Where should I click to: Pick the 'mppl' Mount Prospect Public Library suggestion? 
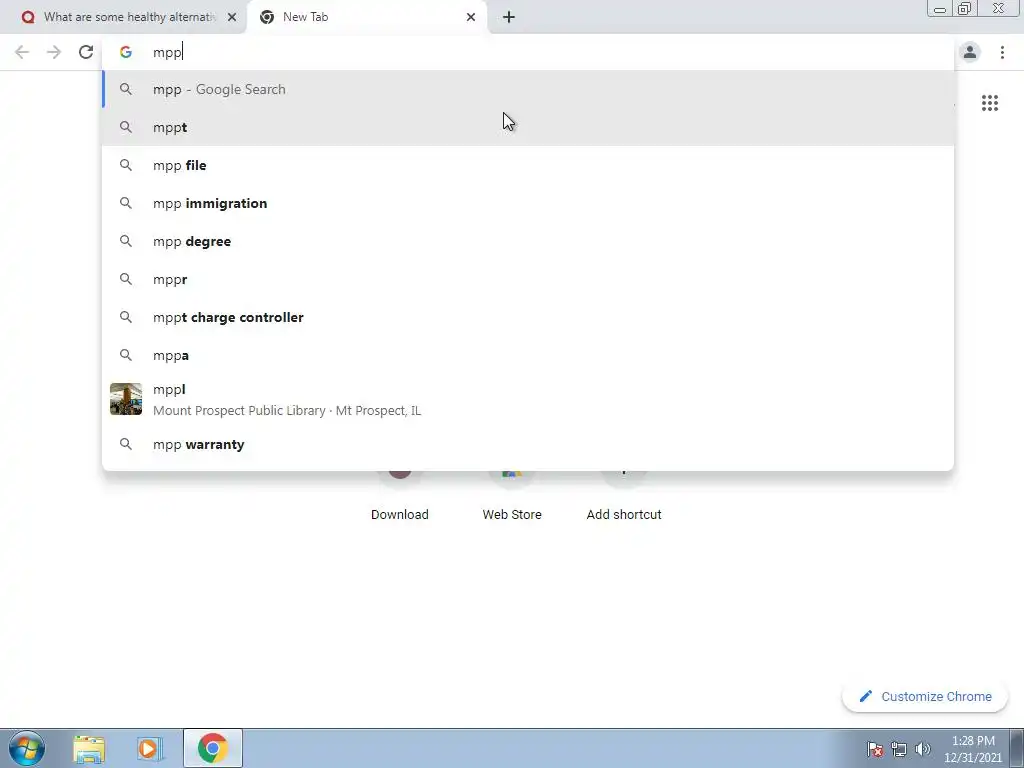click(x=528, y=399)
